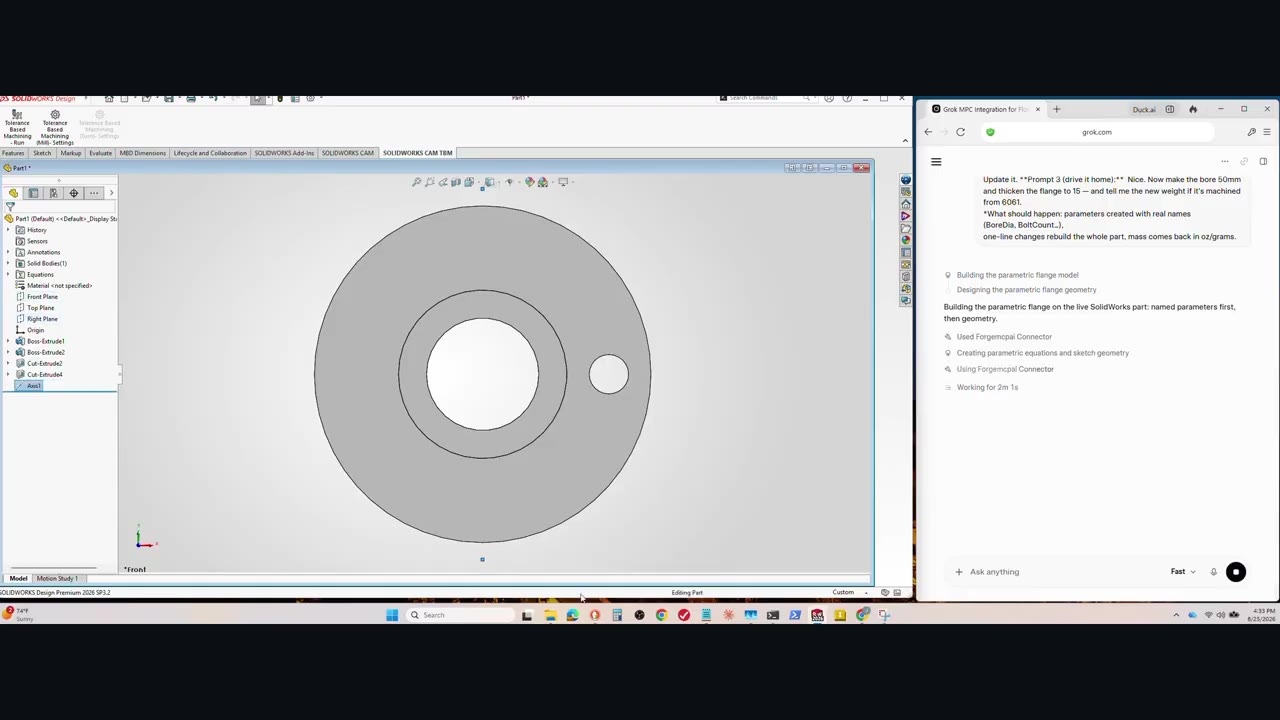Click Section View in view toolbar

click(x=456, y=182)
